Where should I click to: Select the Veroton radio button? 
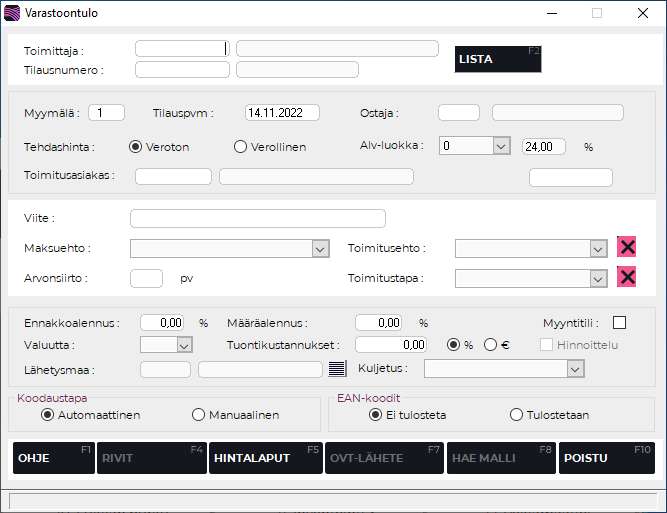[x=136, y=147]
